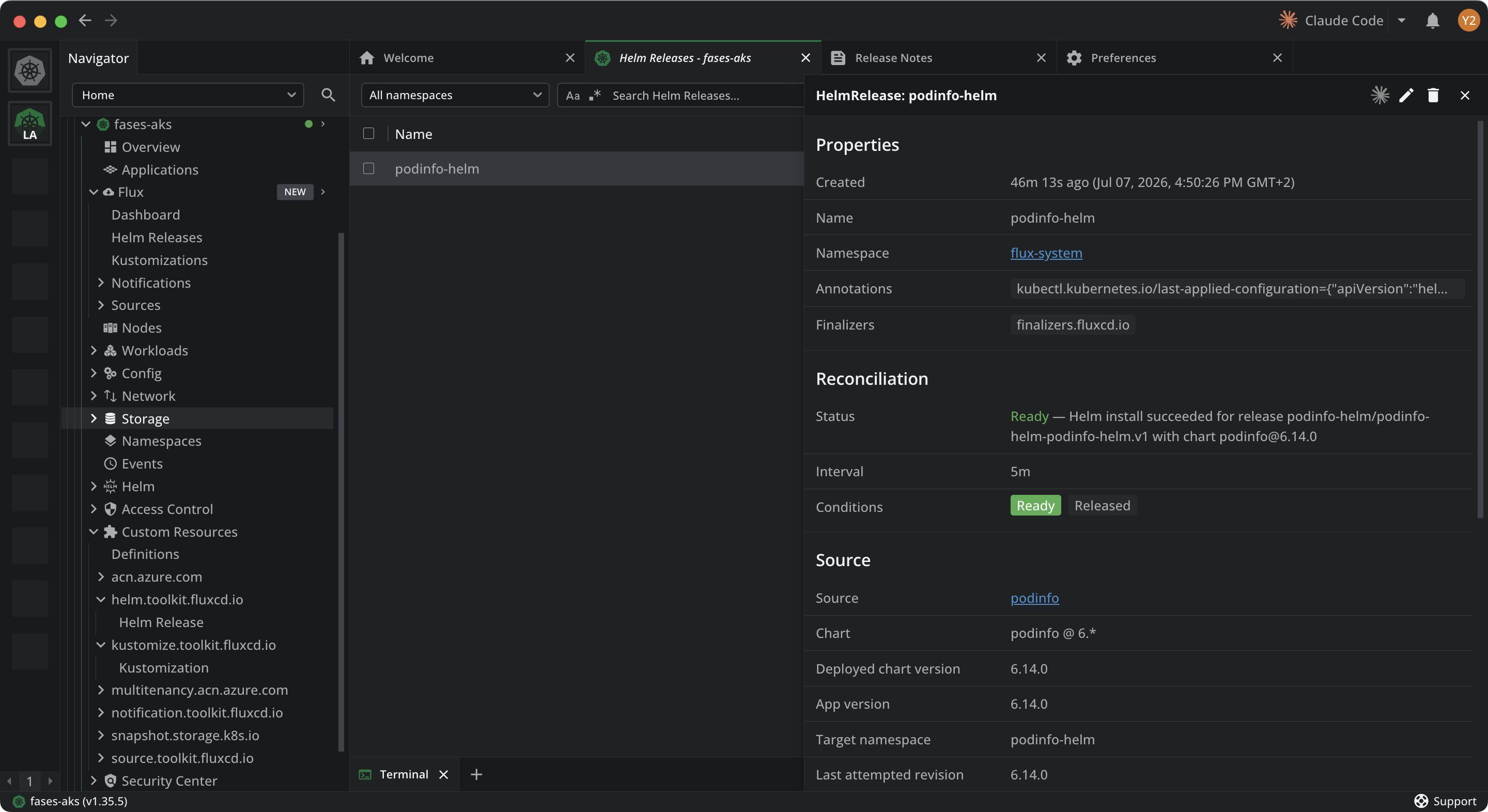Click the Welcome tab home icon

(367, 58)
